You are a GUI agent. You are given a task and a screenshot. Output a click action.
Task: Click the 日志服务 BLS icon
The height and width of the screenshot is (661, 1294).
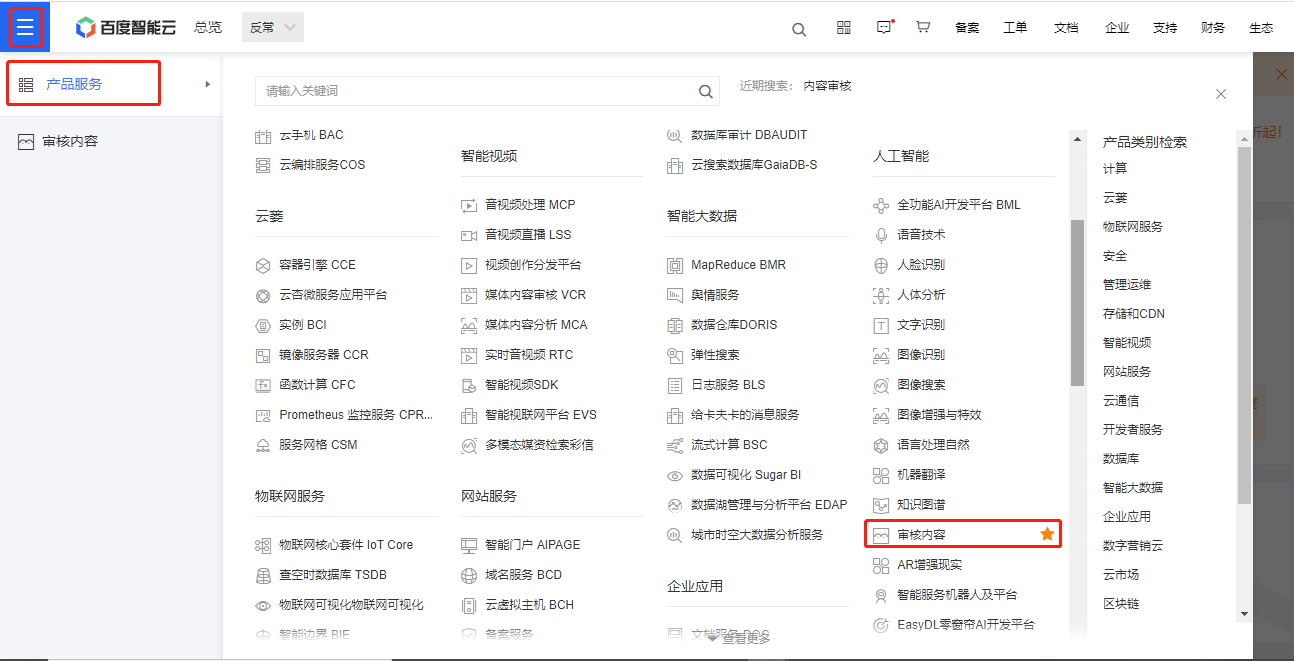pyautogui.click(x=675, y=385)
